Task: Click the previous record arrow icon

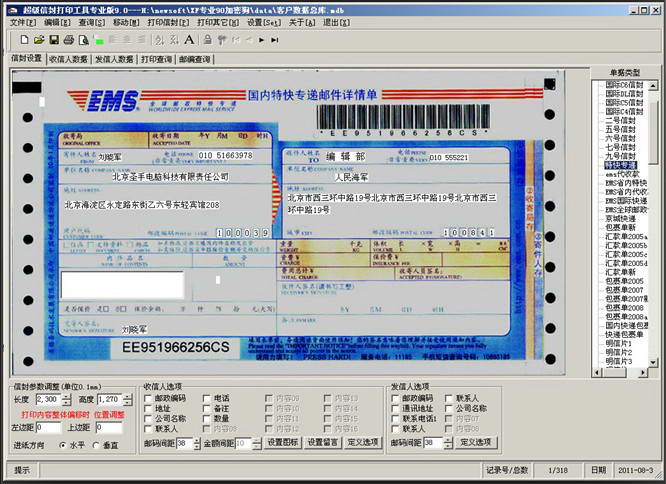Action: pyautogui.click(x=249, y=40)
